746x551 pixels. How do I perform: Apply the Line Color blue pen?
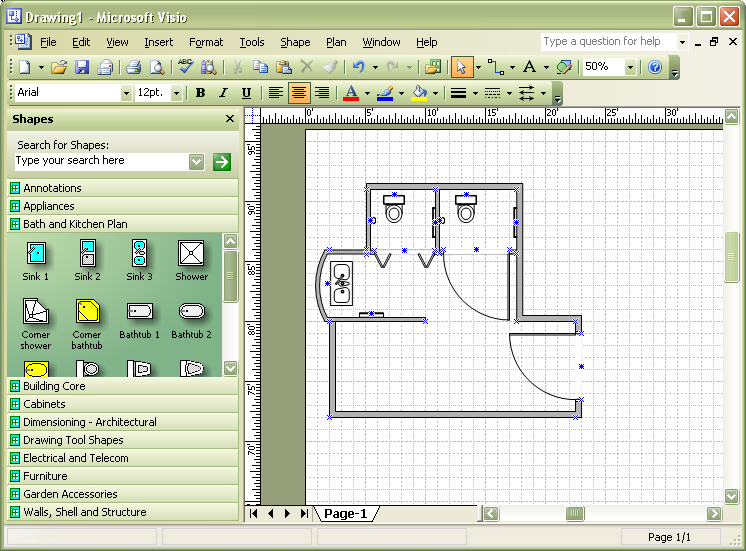(385, 93)
